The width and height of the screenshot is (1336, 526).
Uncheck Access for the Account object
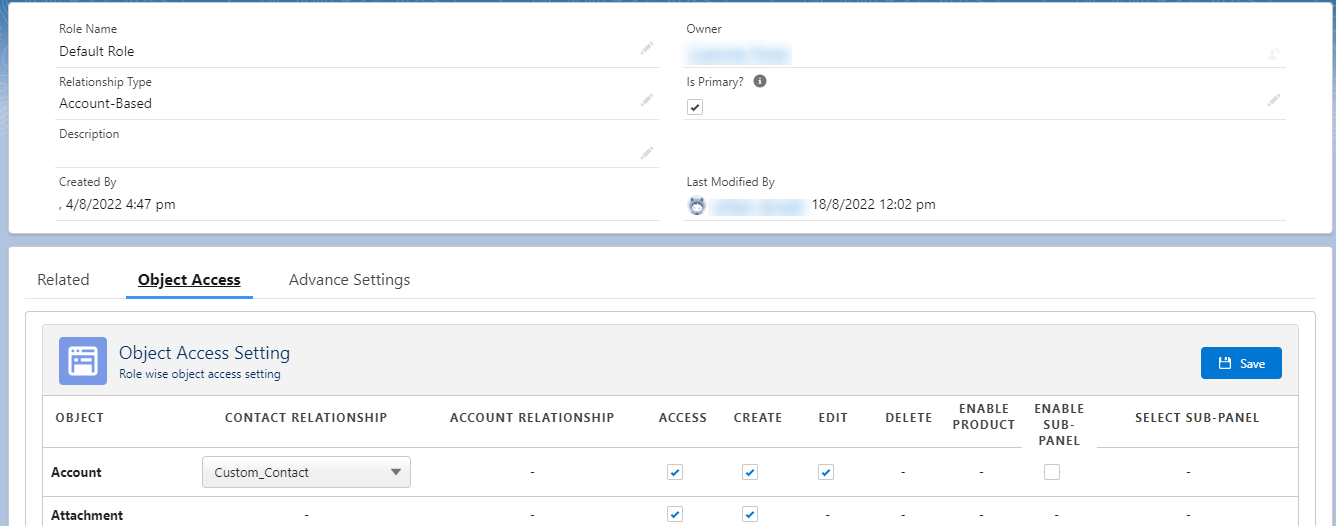[x=675, y=472]
